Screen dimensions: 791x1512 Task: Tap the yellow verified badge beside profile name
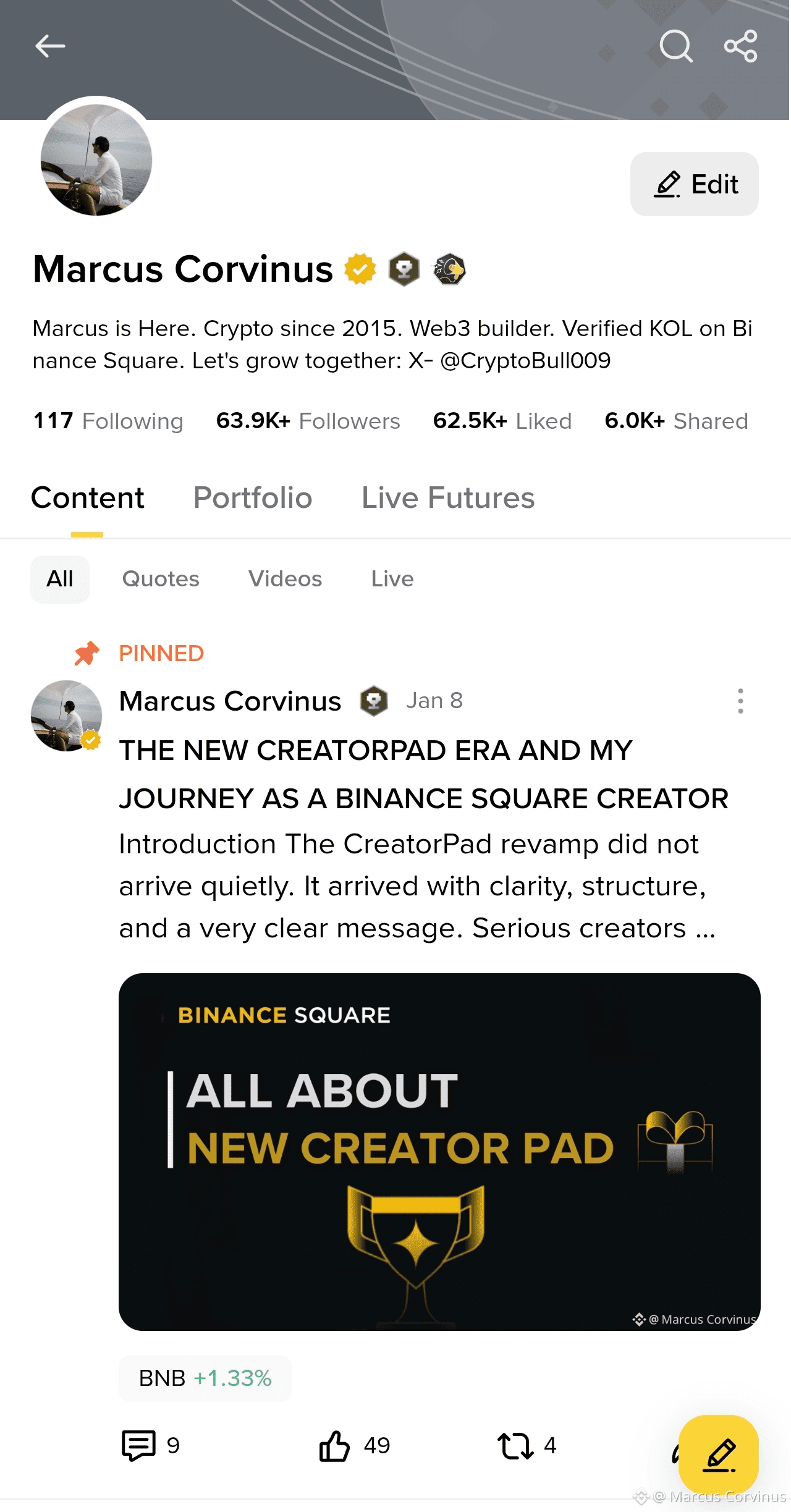click(360, 269)
